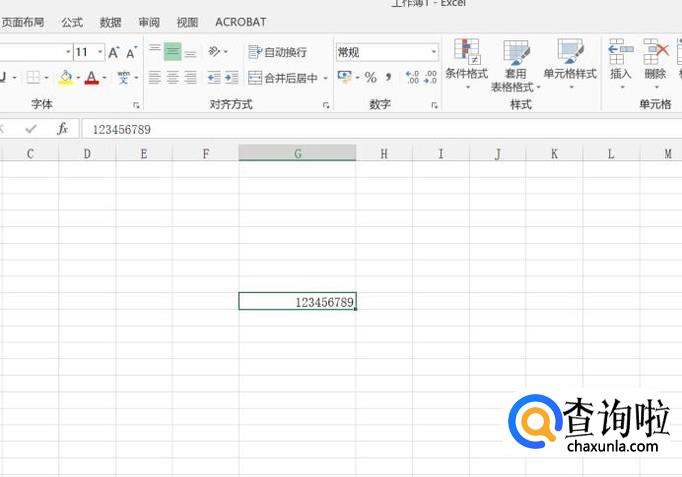
Task: Toggle middle vertical alignment
Action: pos(172,52)
